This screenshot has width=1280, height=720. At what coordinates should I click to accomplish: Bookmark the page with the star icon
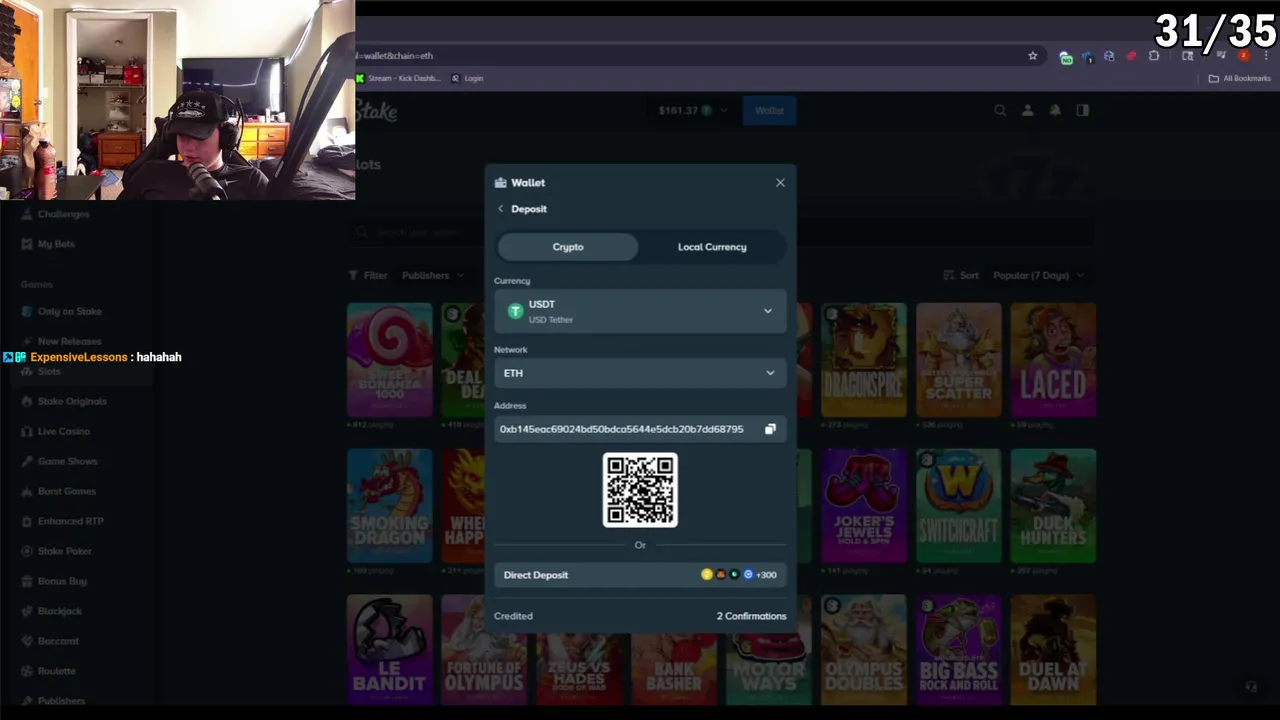tap(1033, 56)
